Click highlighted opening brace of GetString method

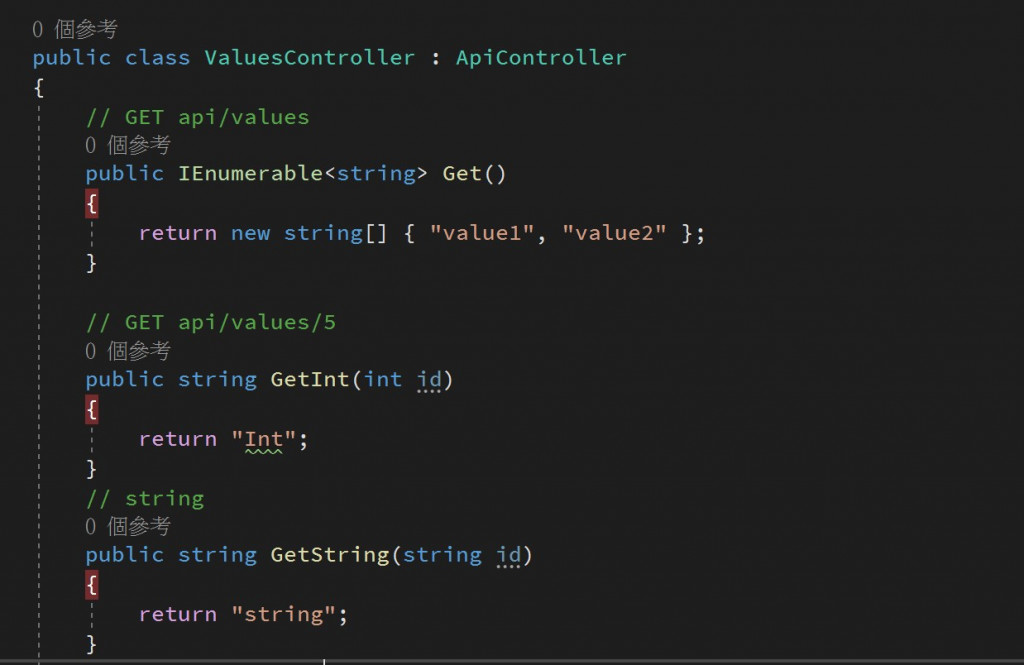click(x=91, y=585)
